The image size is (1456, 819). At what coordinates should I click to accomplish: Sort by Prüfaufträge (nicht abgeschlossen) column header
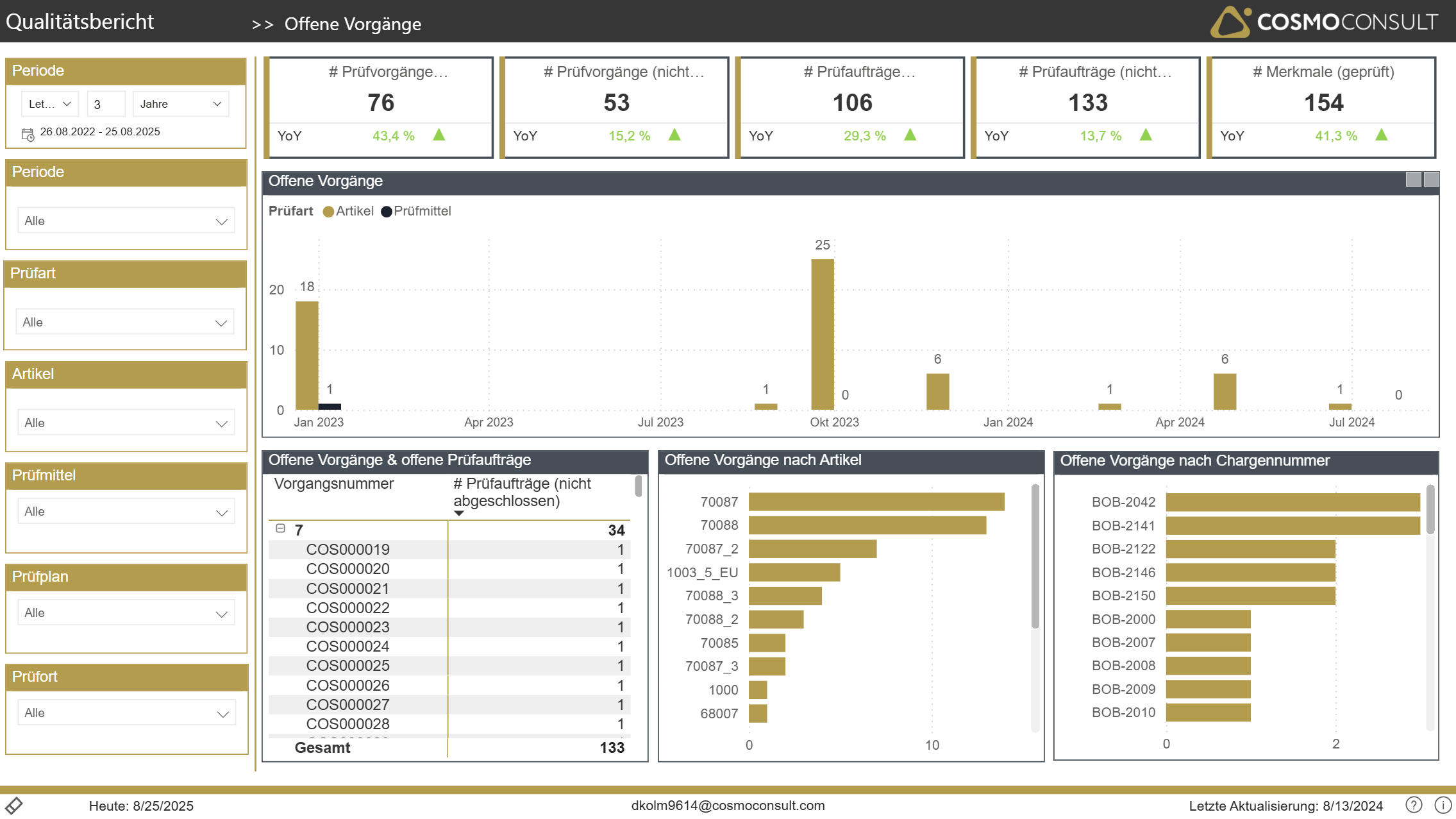pyautogui.click(x=522, y=492)
